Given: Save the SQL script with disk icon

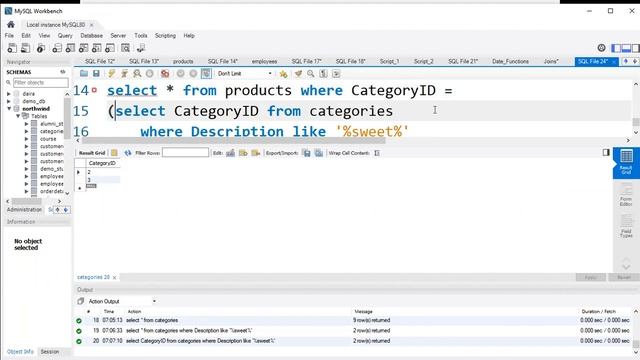Looking at the screenshot, I should click(96, 73).
